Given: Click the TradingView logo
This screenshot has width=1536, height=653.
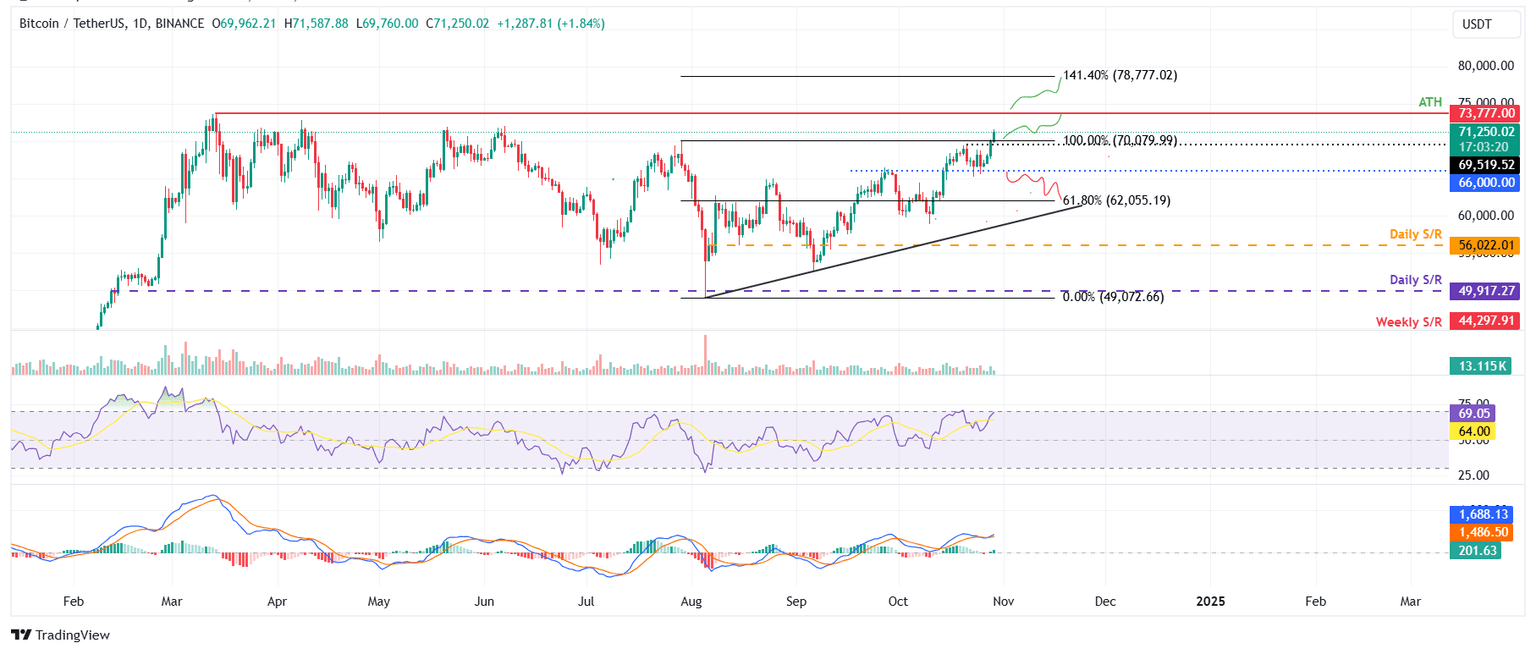Looking at the screenshot, I should pyautogui.click(x=60, y=635).
